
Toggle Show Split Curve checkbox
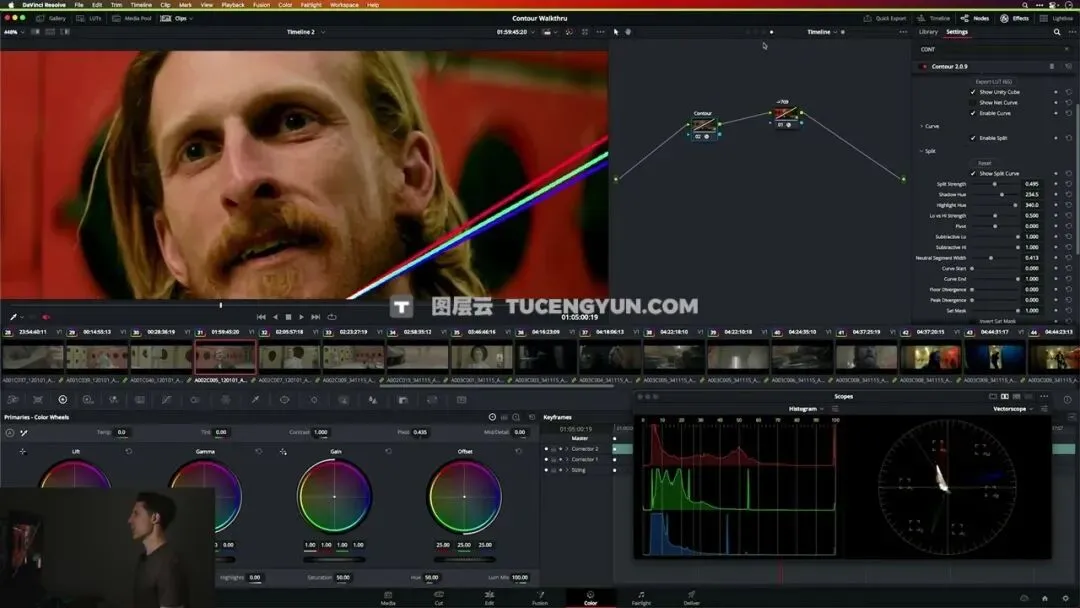pos(973,174)
